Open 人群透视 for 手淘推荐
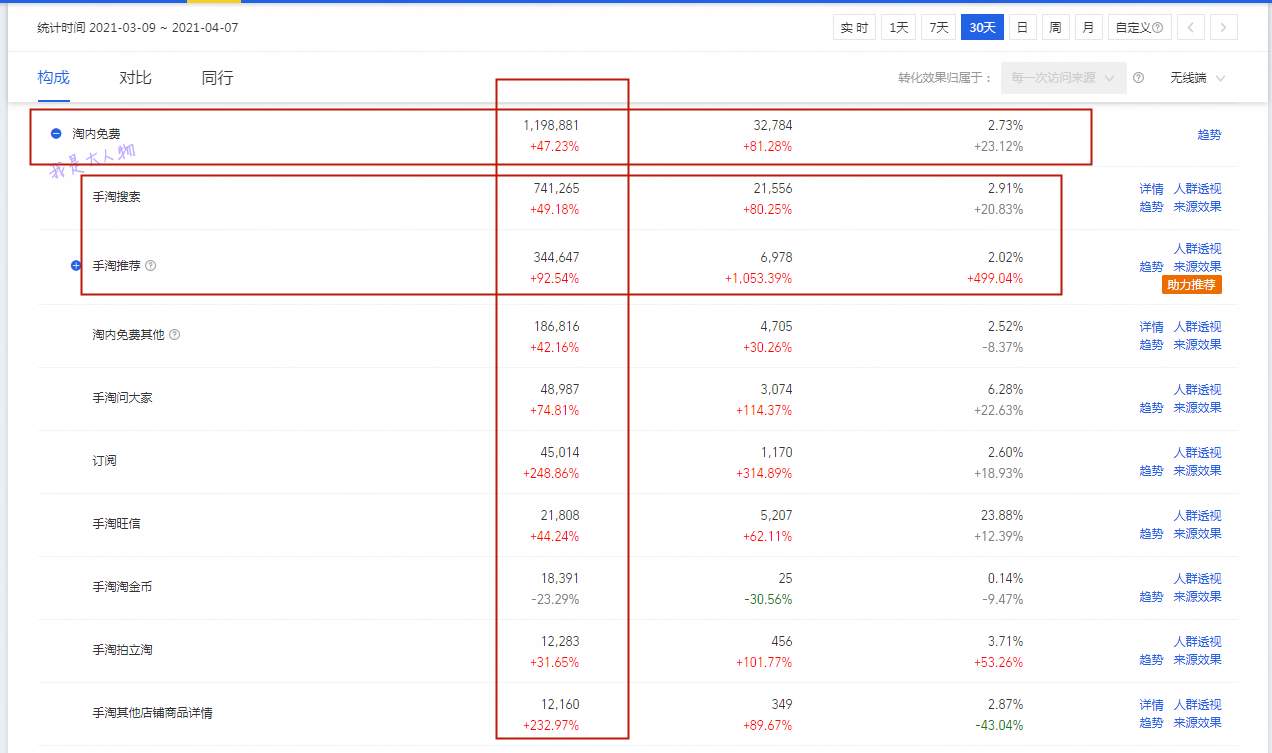1272x753 pixels. [1197, 249]
